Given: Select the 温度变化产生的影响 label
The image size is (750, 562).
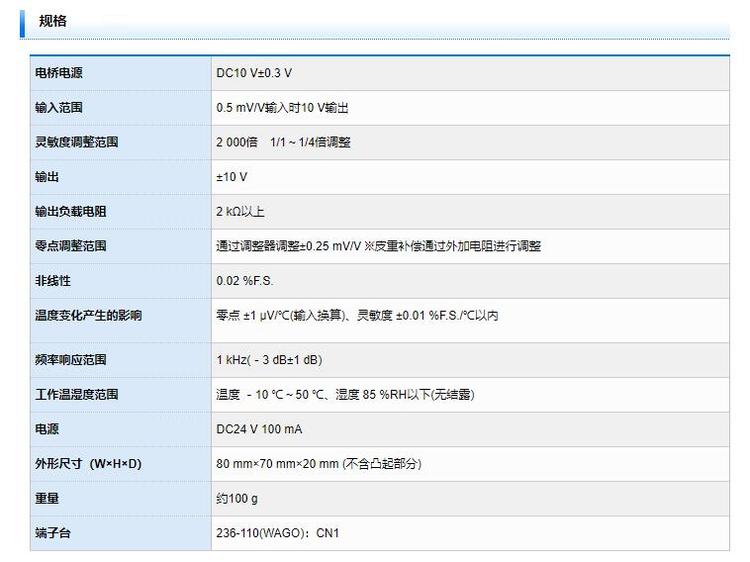Looking at the screenshot, I should (89, 316).
